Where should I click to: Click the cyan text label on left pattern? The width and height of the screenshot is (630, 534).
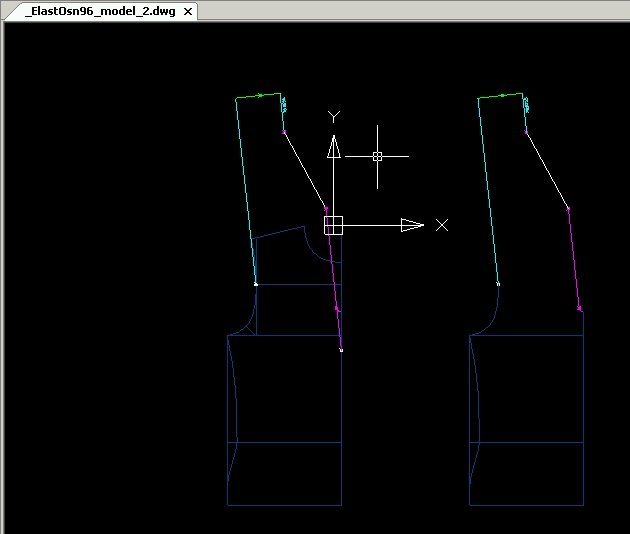click(x=284, y=104)
